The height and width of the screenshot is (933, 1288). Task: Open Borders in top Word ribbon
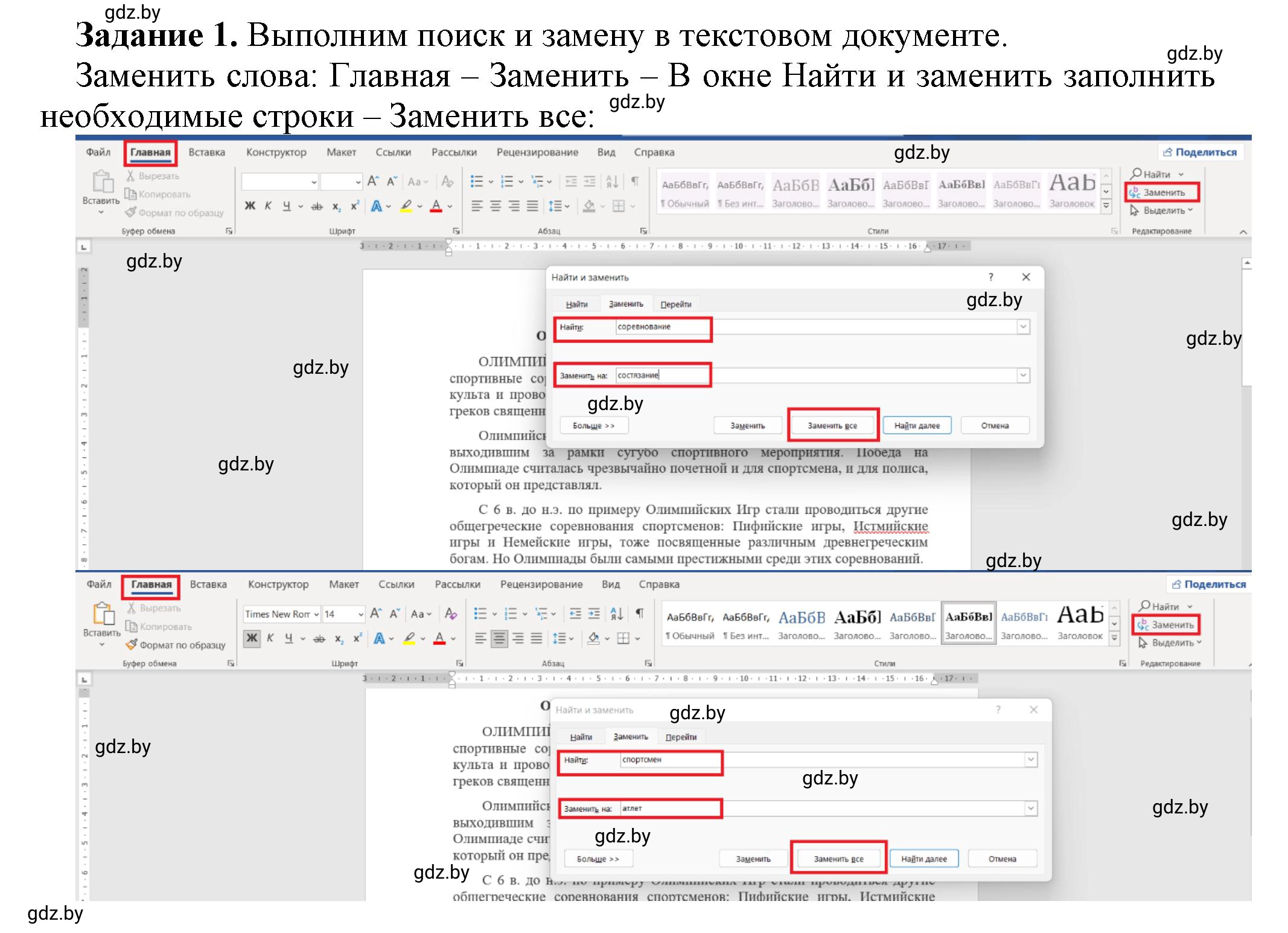[x=619, y=206]
